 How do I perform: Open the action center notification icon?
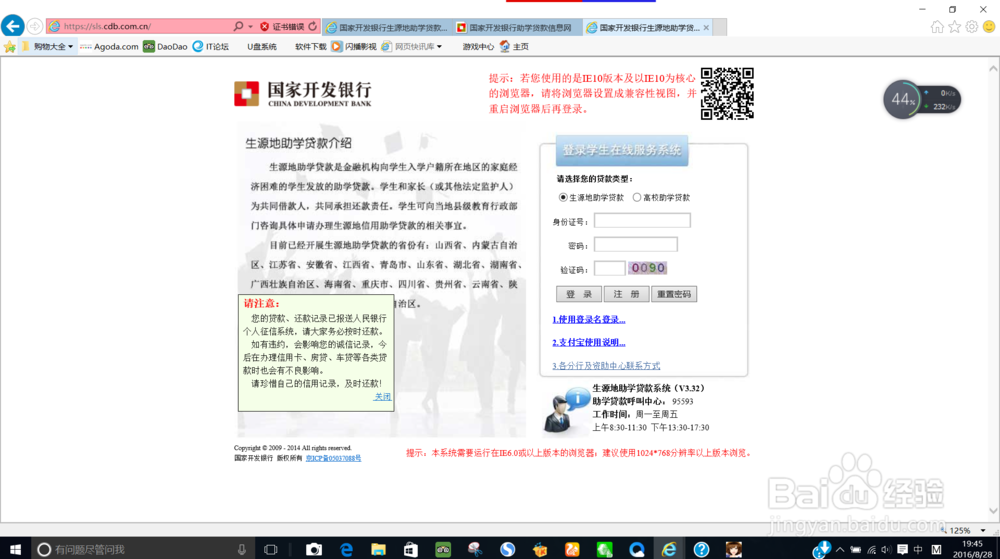(x=902, y=549)
